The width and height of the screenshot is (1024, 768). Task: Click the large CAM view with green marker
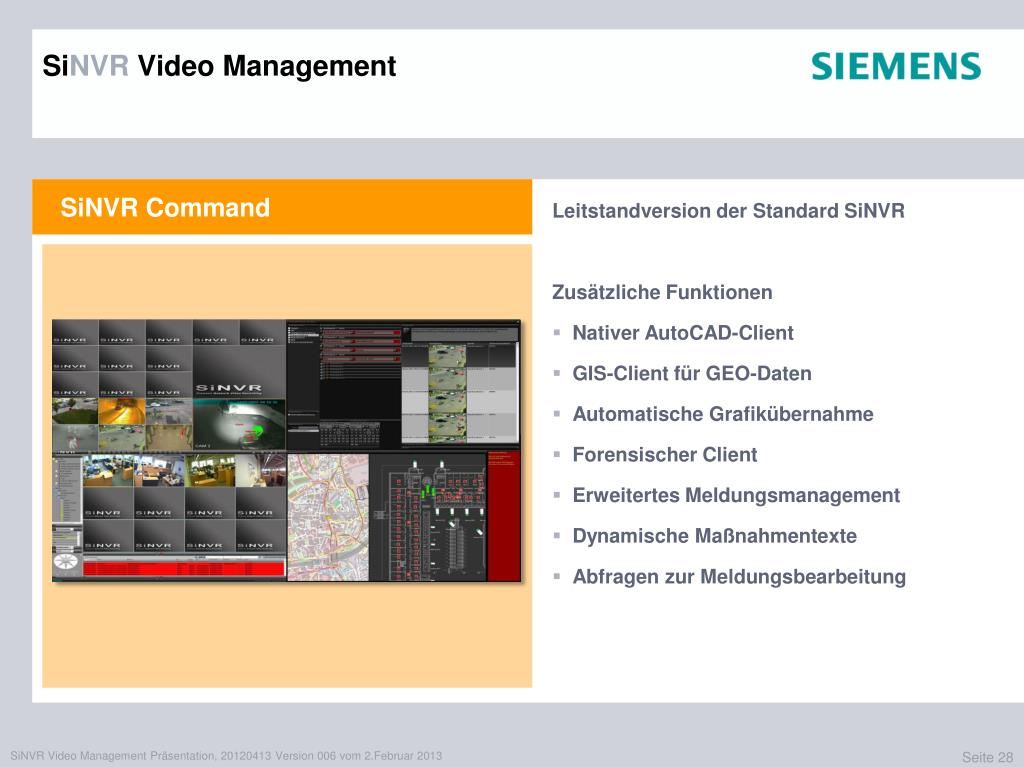(239, 424)
